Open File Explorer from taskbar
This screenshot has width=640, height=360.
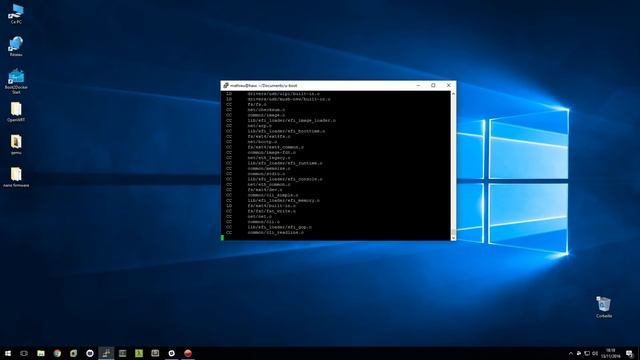[41, 353]
